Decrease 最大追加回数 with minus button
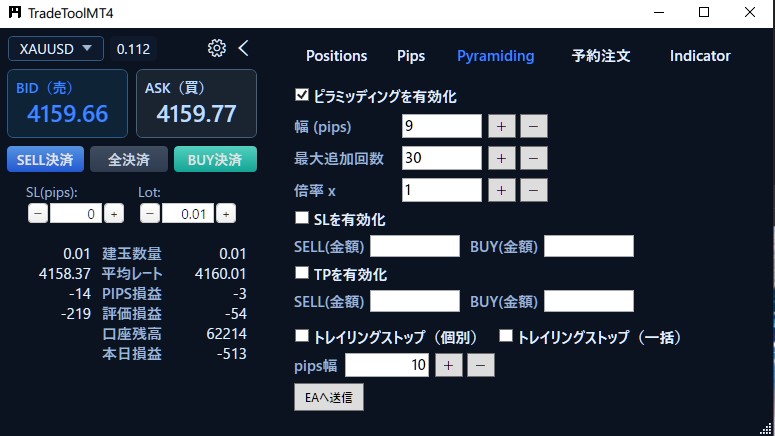The height and width of the screenshot is (436, 775). tap(533, 158)
